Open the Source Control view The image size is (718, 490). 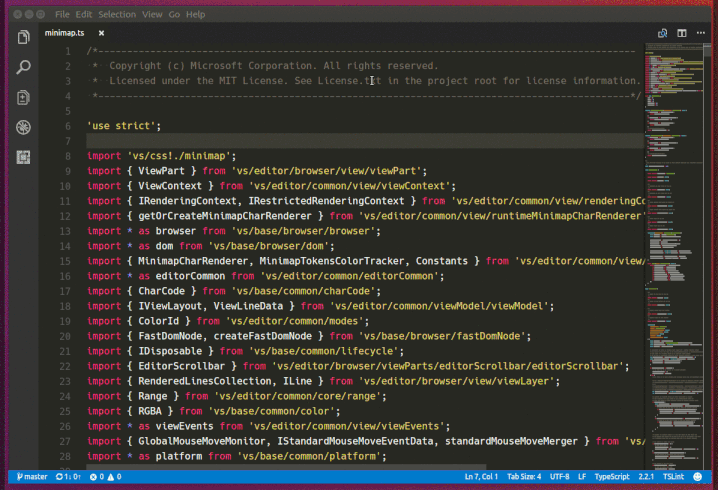[x=23, y=98]
